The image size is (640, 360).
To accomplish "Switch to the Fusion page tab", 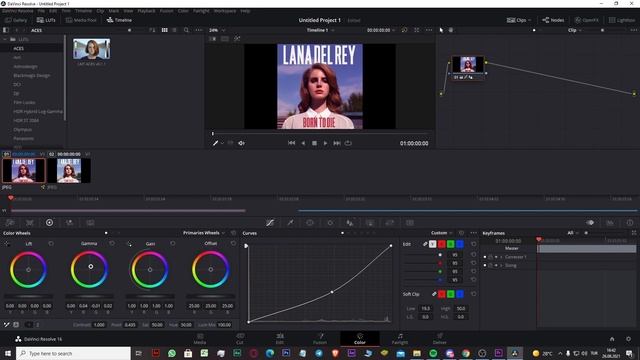I will (x=320, y=339).
